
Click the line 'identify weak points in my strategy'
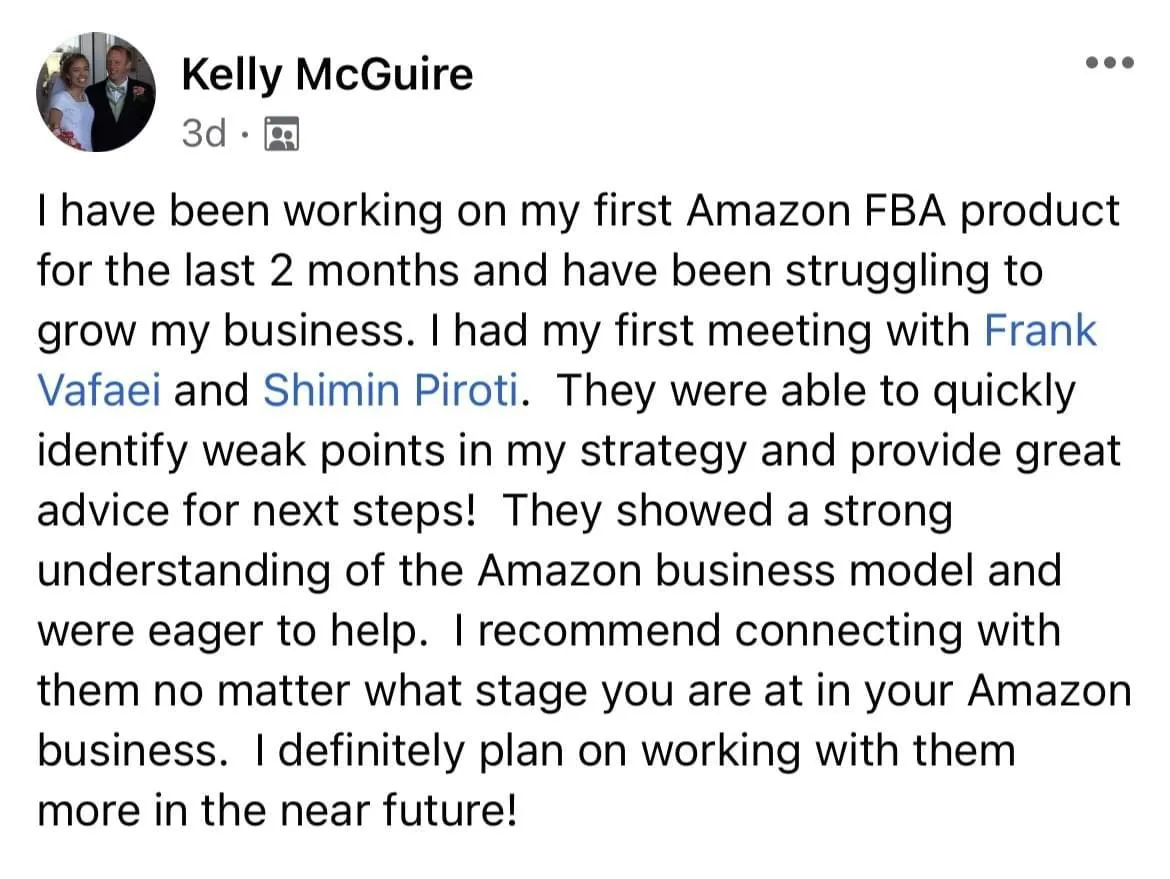[392, 451]
